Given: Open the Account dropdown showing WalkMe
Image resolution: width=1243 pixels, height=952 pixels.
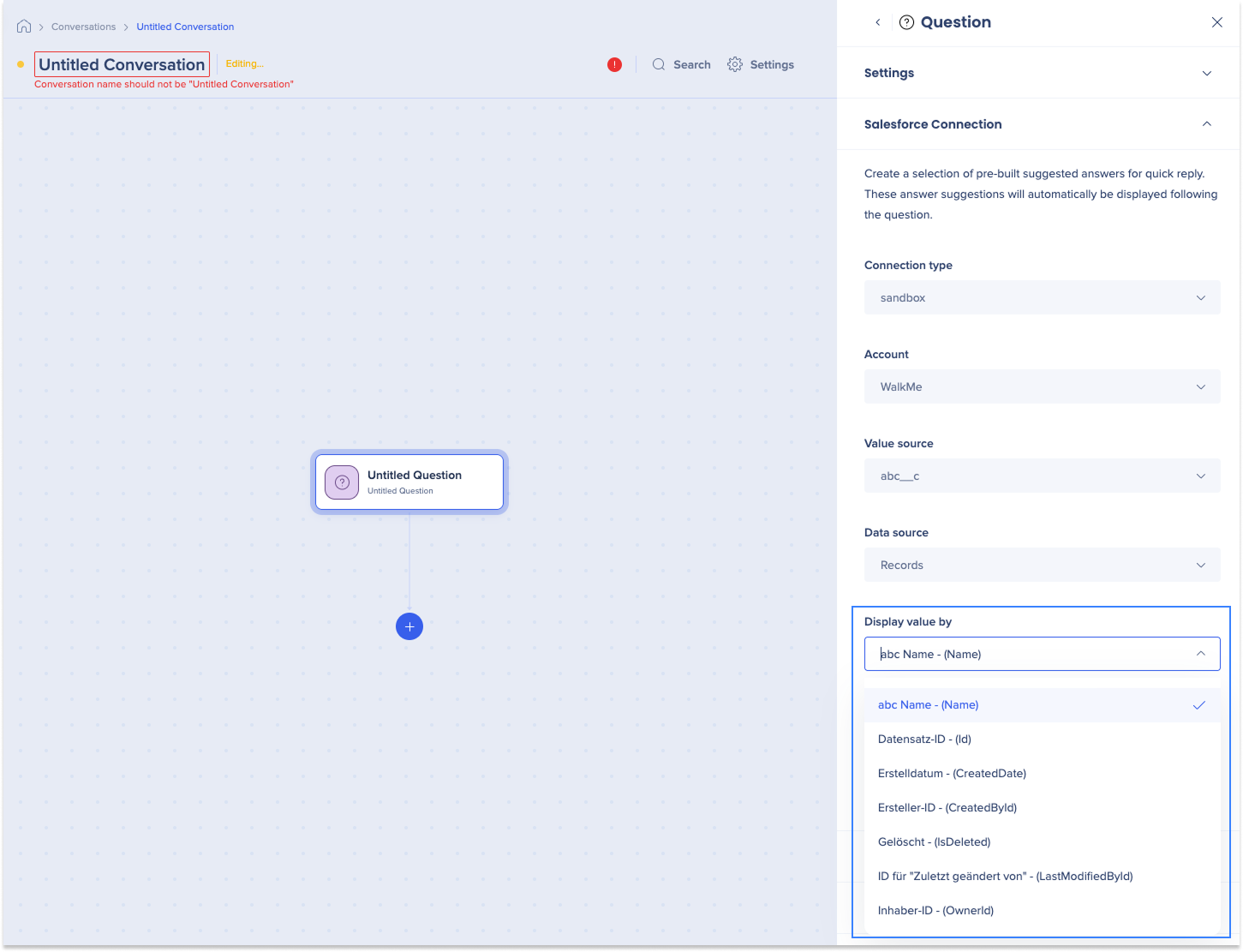Looking at the screenshot, I should (x=1042, y=386).
